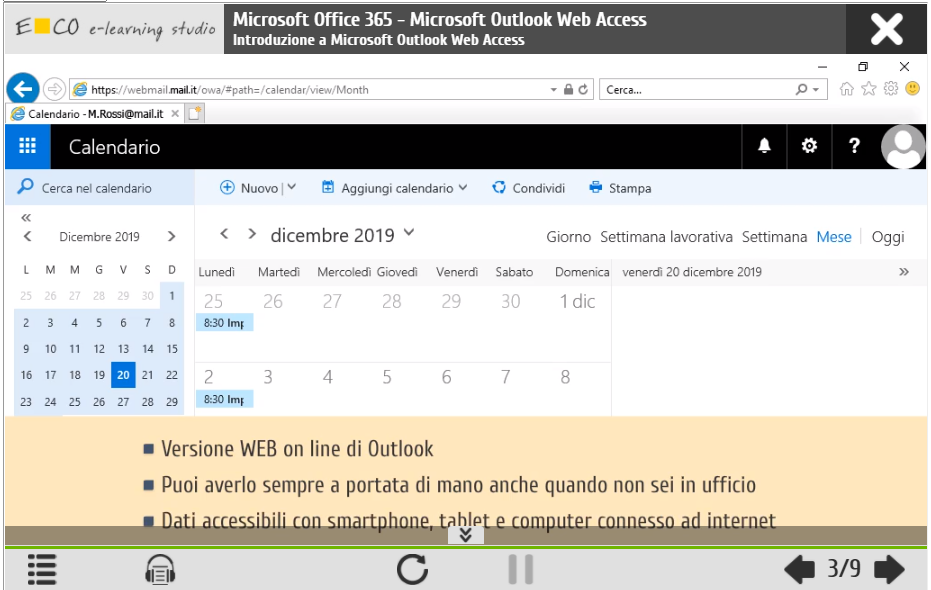Click the smiley feedback icon
The height and width of the screenshot is (590, 931).
913,89
